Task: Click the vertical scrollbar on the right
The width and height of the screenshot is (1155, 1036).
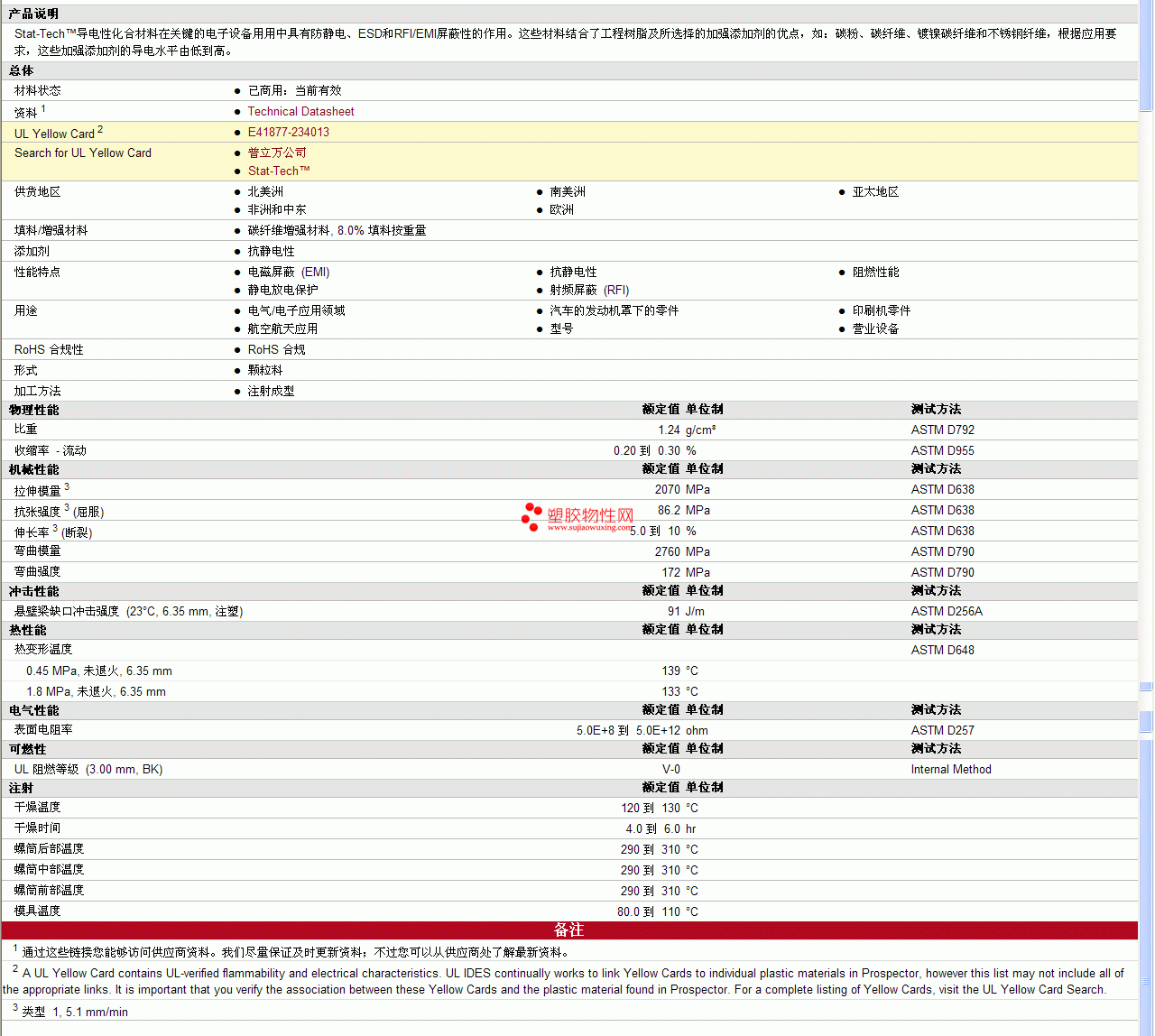Action: [x=1146, y=518]
